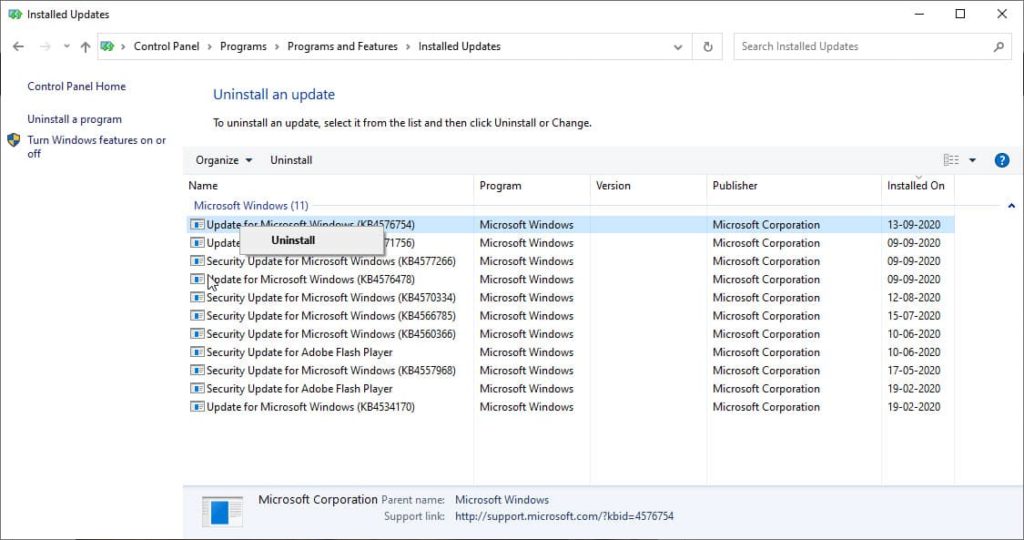Image resolution: width=1024 pixels, height=540 pixels.
Task: Sort by the Publisher column header
Action: coord(793,185)
